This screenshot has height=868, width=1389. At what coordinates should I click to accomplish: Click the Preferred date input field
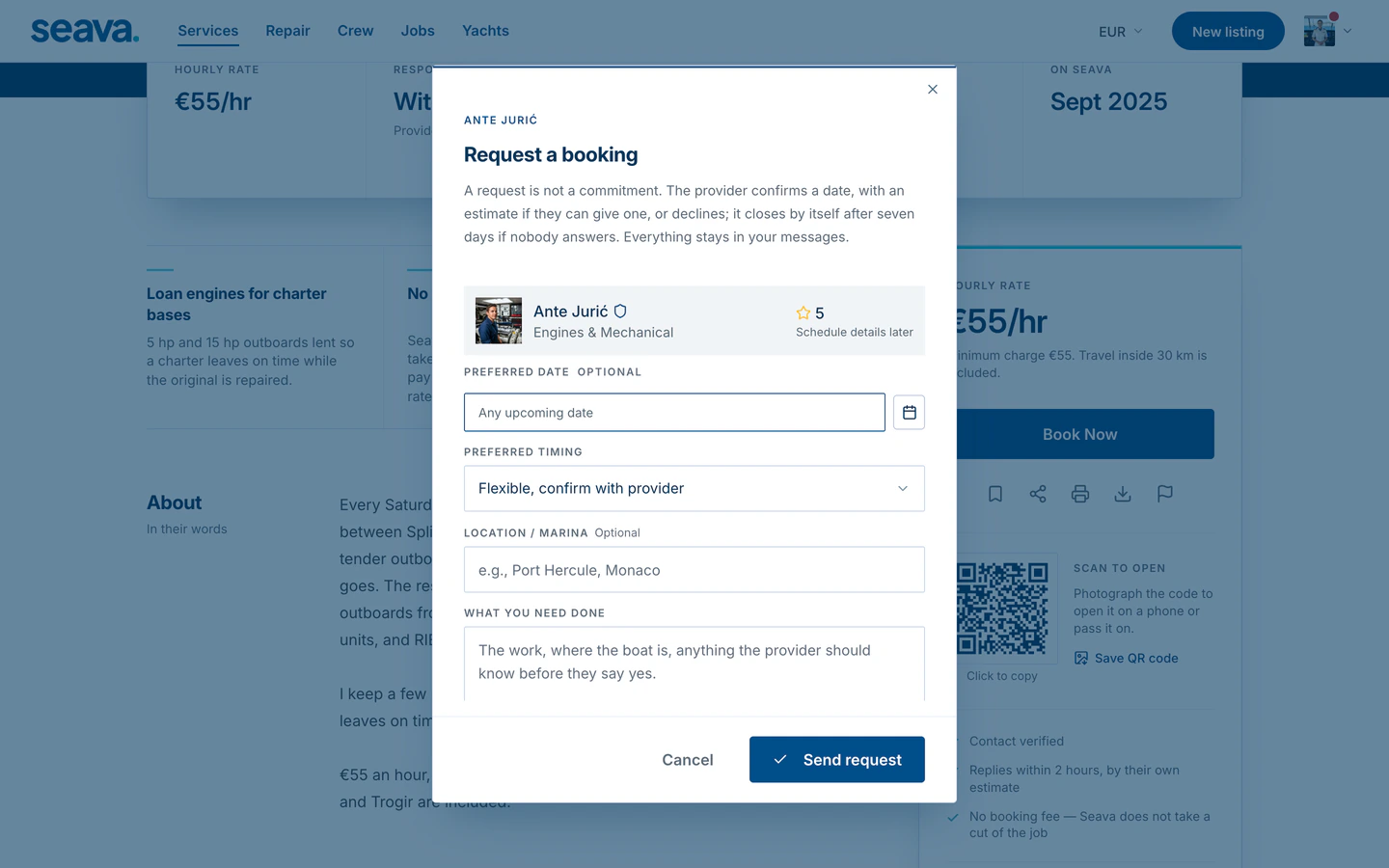674,413
